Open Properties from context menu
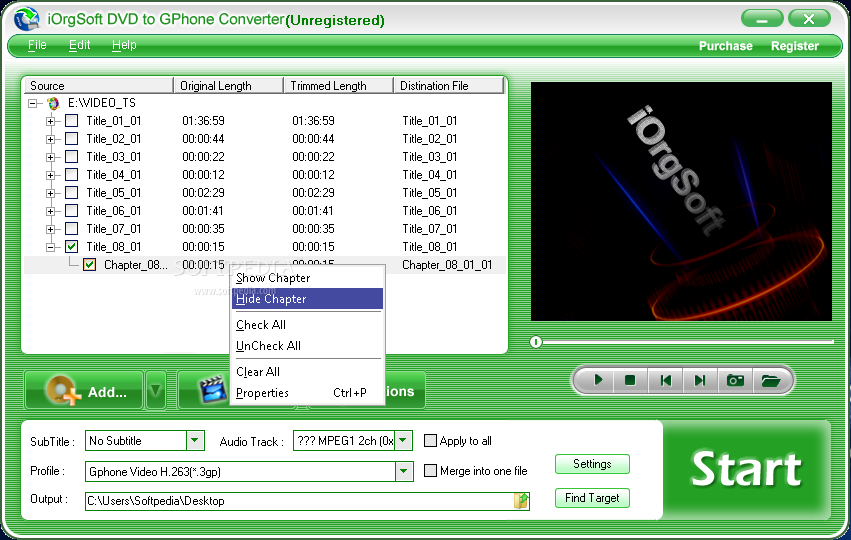The width and height of the screenshot is (851, 540). tap(307, 393)
